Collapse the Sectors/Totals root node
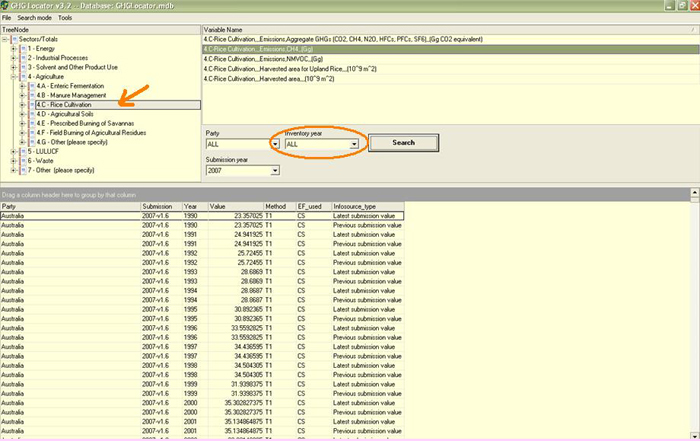This screenshot has height=441, width=700. (x=5, y=39)
